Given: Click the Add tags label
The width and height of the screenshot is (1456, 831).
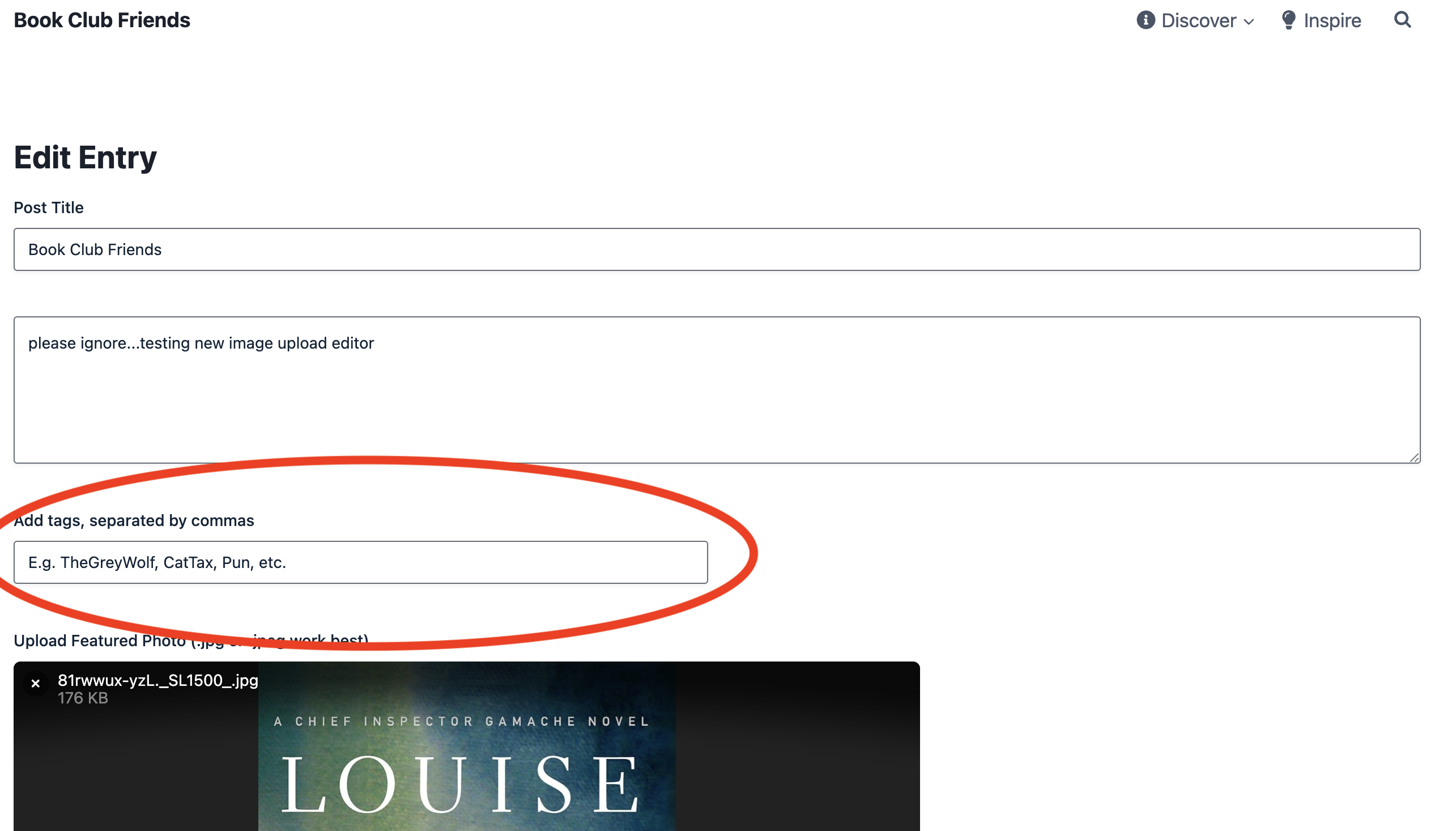Looking at the screenshot, I should tap(134, 520).
